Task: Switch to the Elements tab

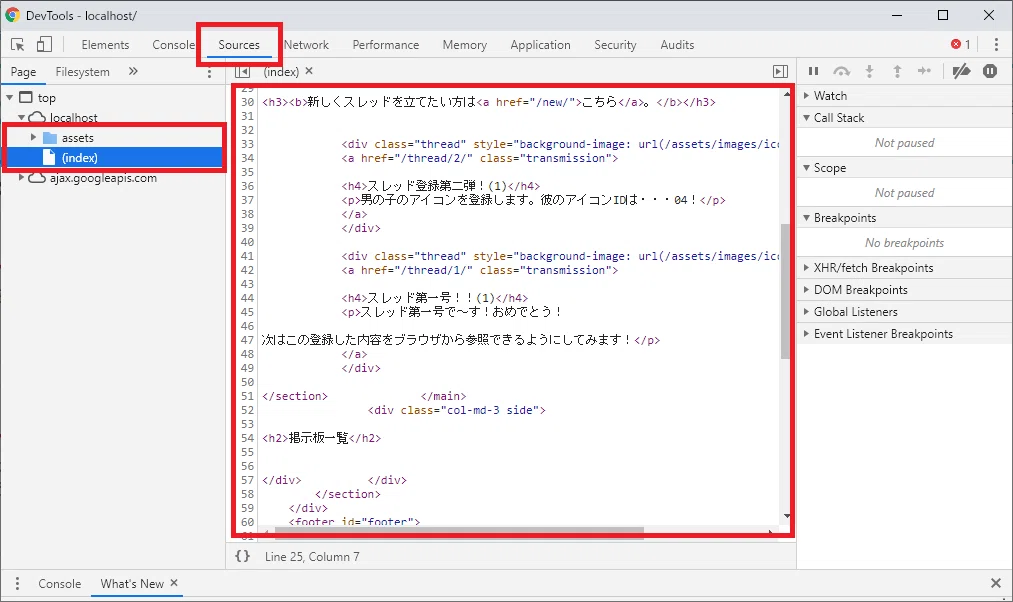Action: pos(105,45)
